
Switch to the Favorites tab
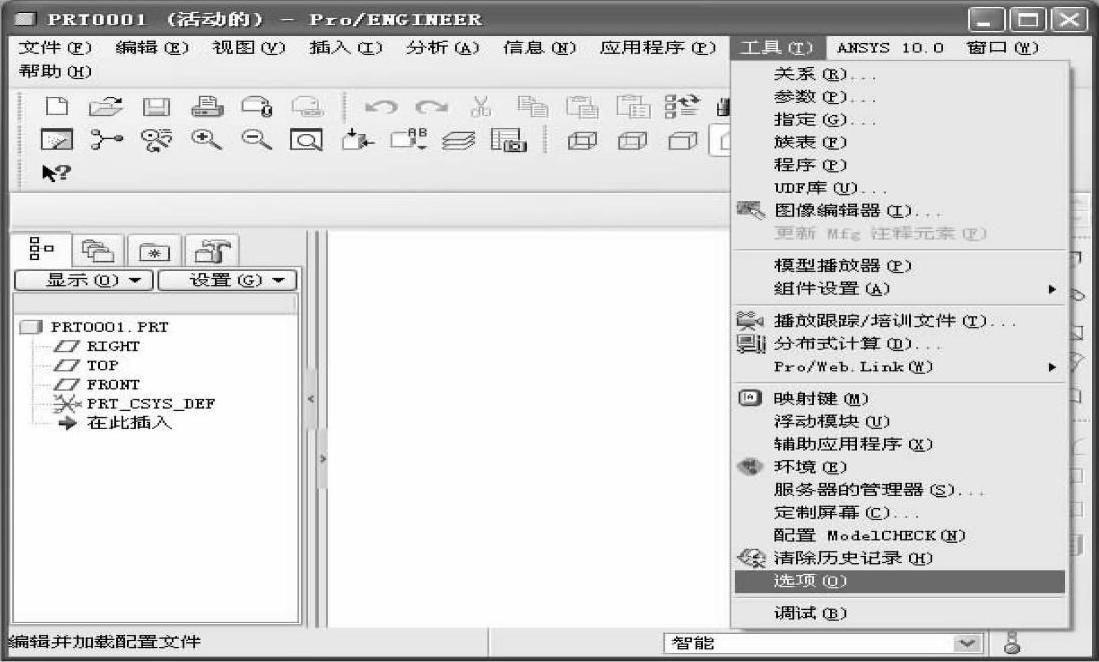(154, 251)
